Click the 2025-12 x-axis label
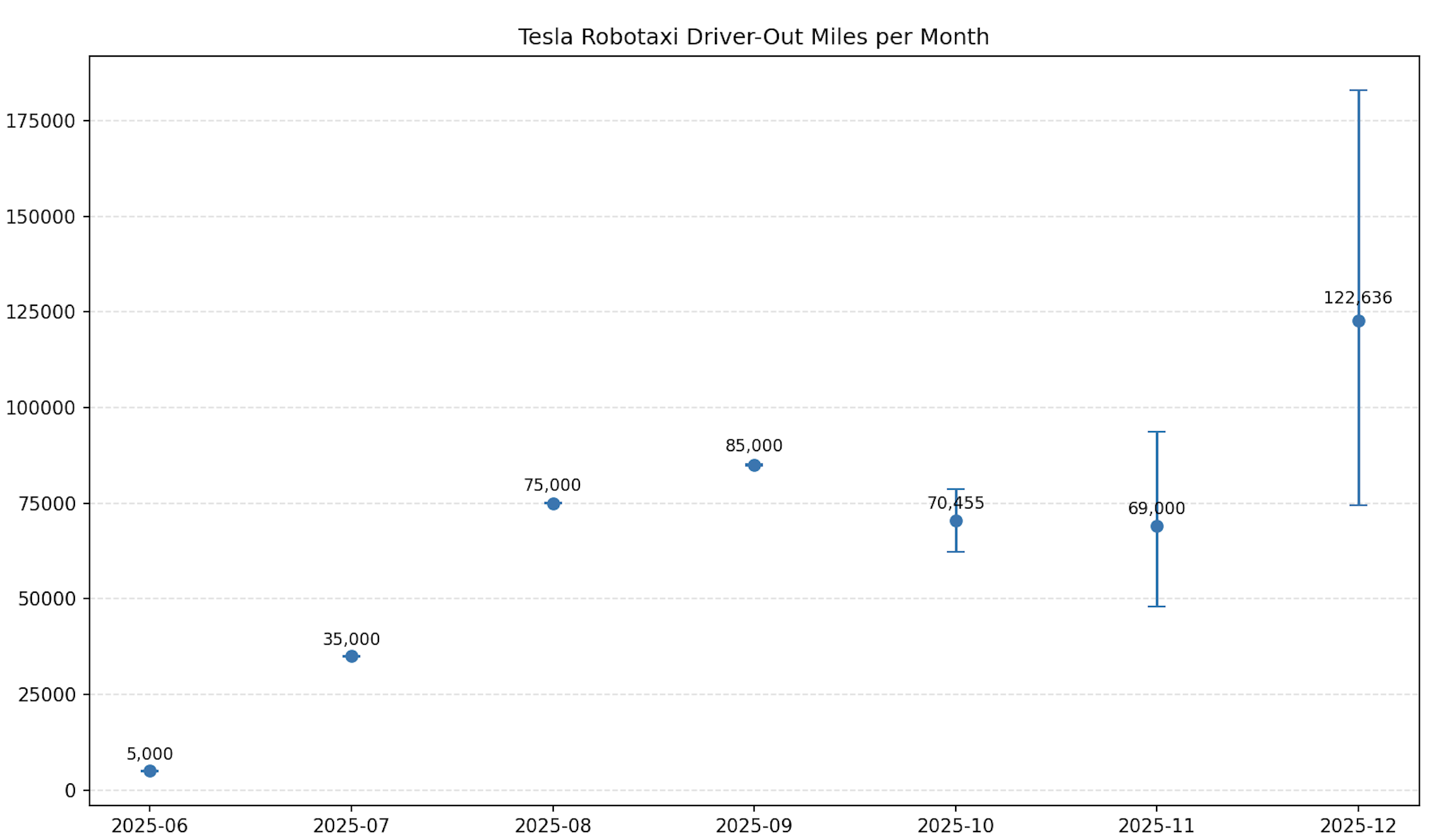 point(1358,826)
